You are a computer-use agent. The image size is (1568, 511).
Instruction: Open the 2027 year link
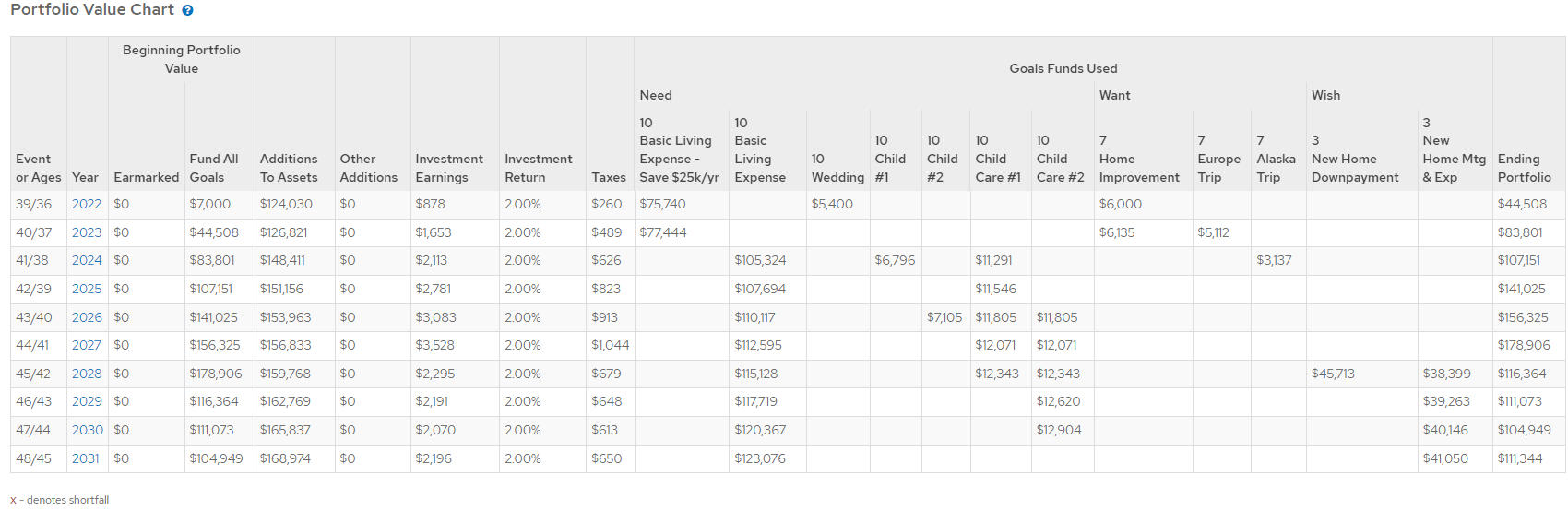pos(87,345)
